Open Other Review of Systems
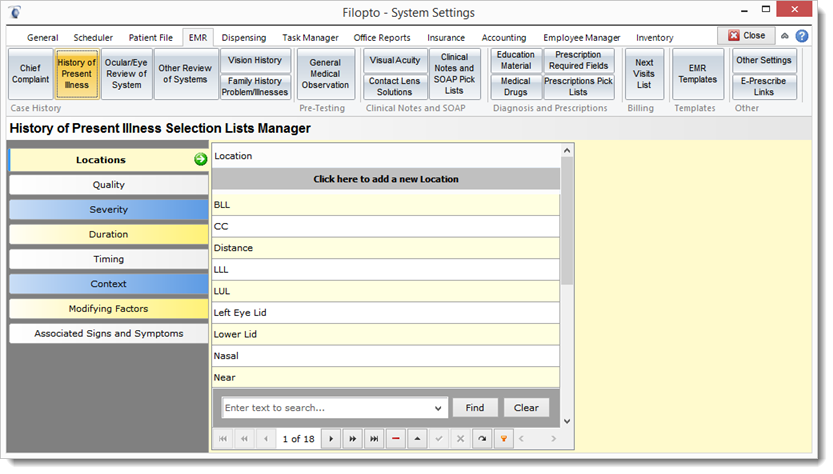The image size is (833, 474). click(185, 74)
